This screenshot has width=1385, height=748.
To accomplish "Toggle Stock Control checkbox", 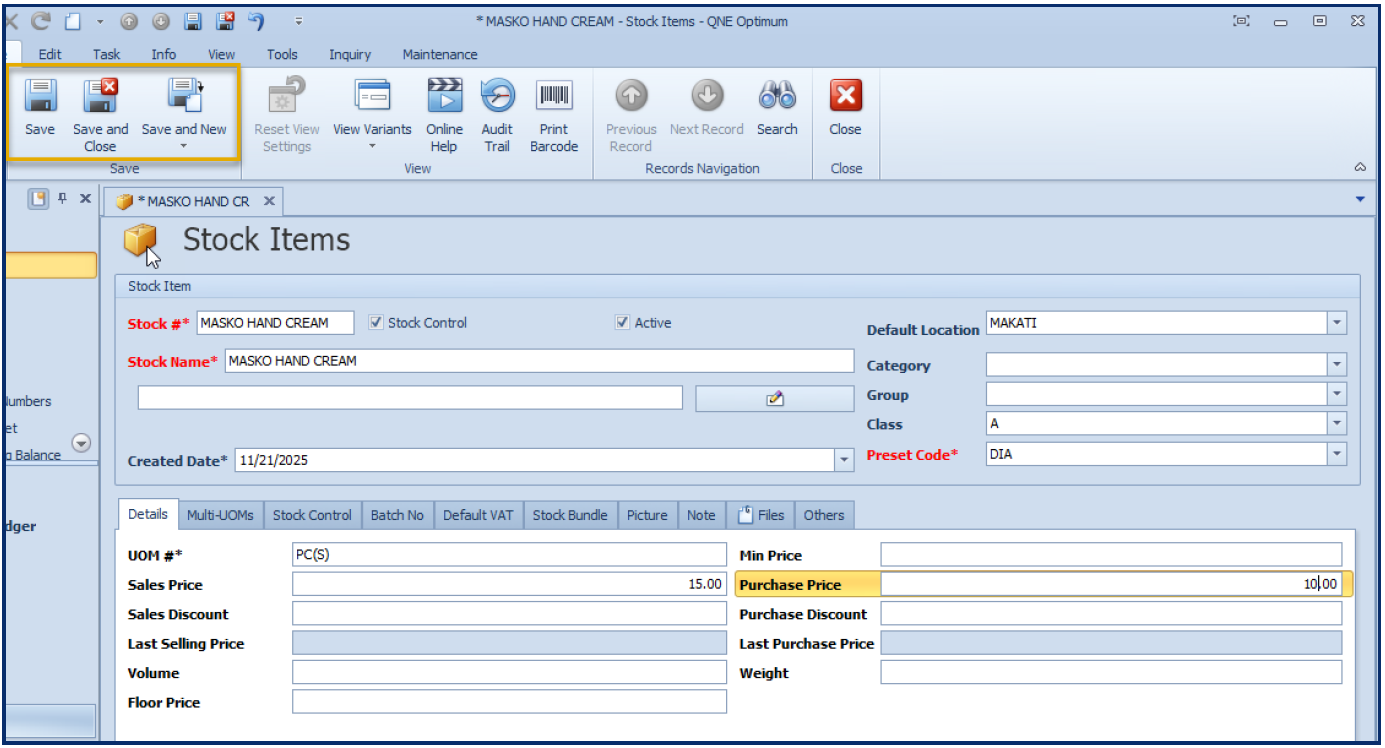I will pyautogui.click(x=376, y=323).
